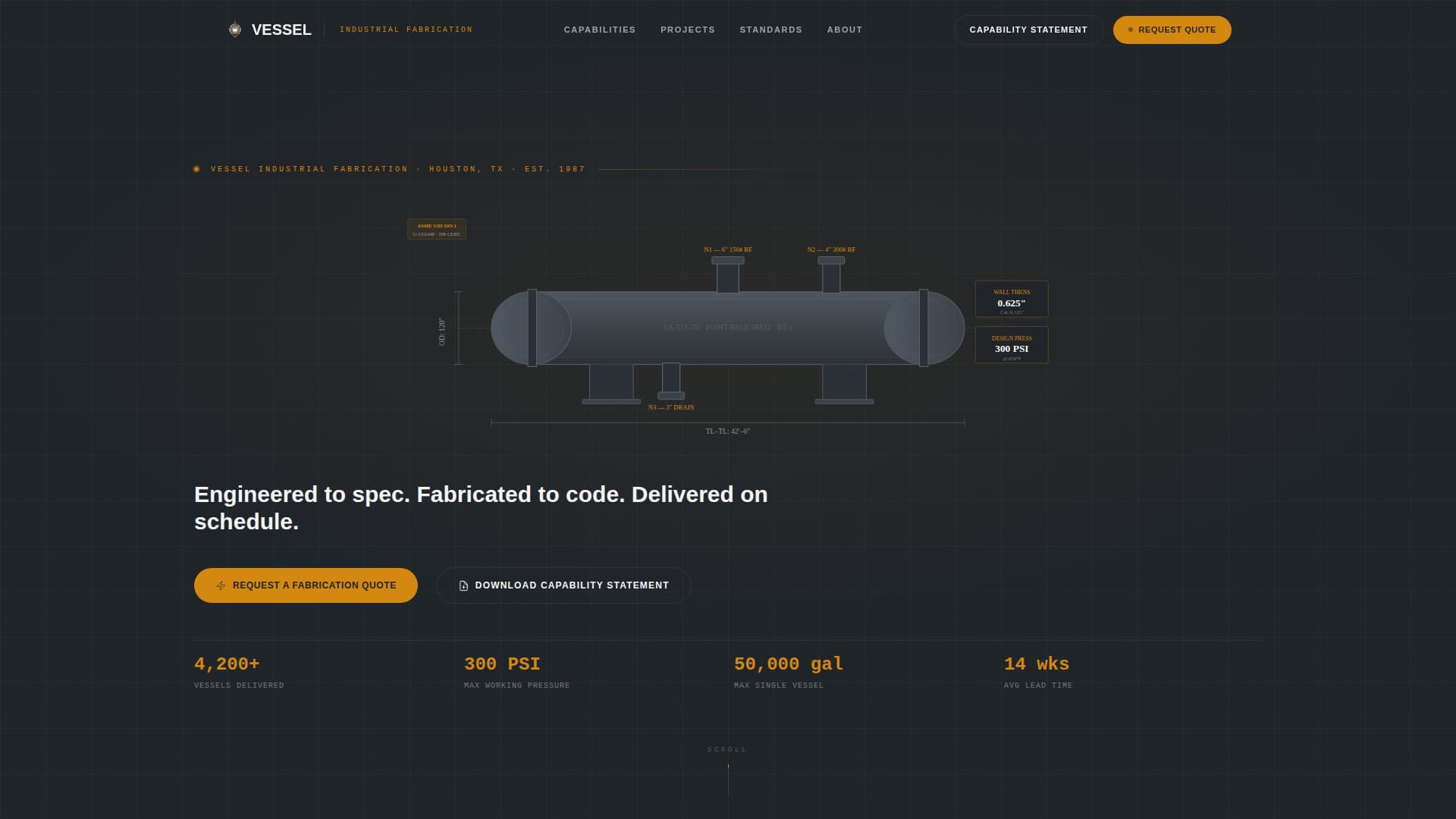
Task: Click the download icon beside Capability Statement text
Action: 463,585
